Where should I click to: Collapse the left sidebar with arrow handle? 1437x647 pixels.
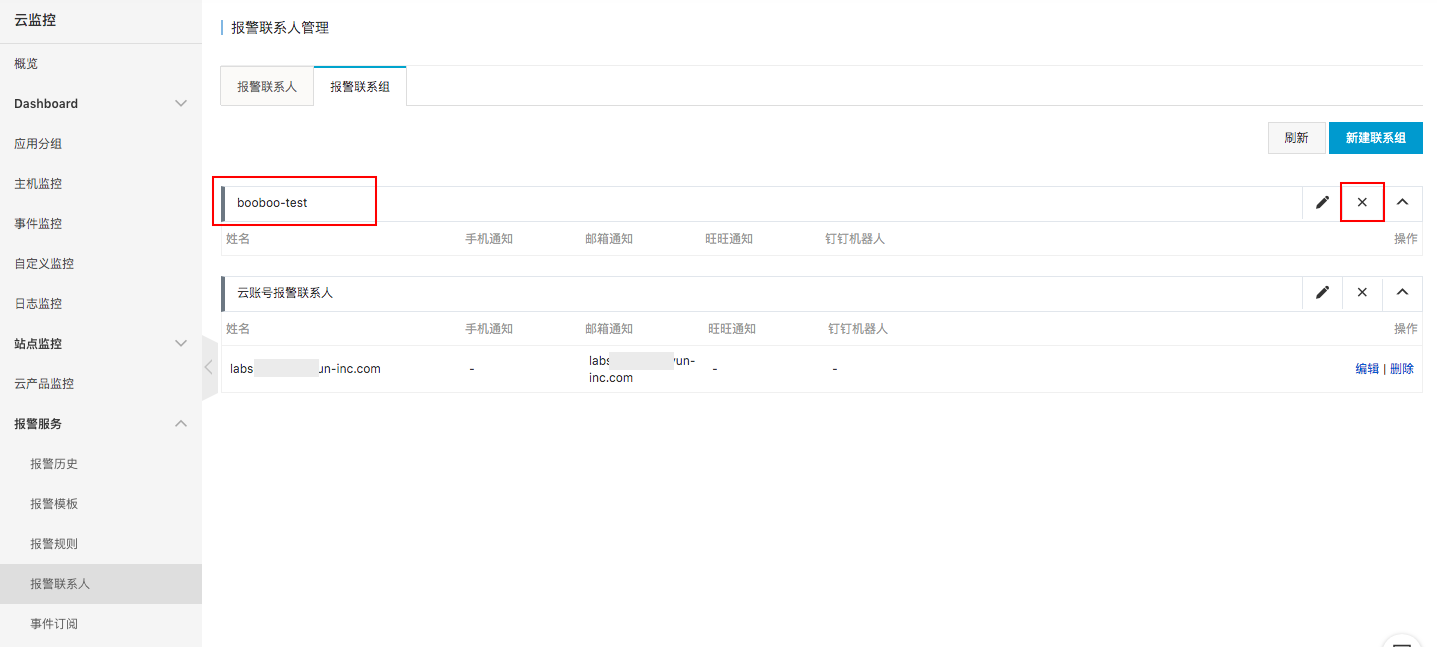[209, 367]
